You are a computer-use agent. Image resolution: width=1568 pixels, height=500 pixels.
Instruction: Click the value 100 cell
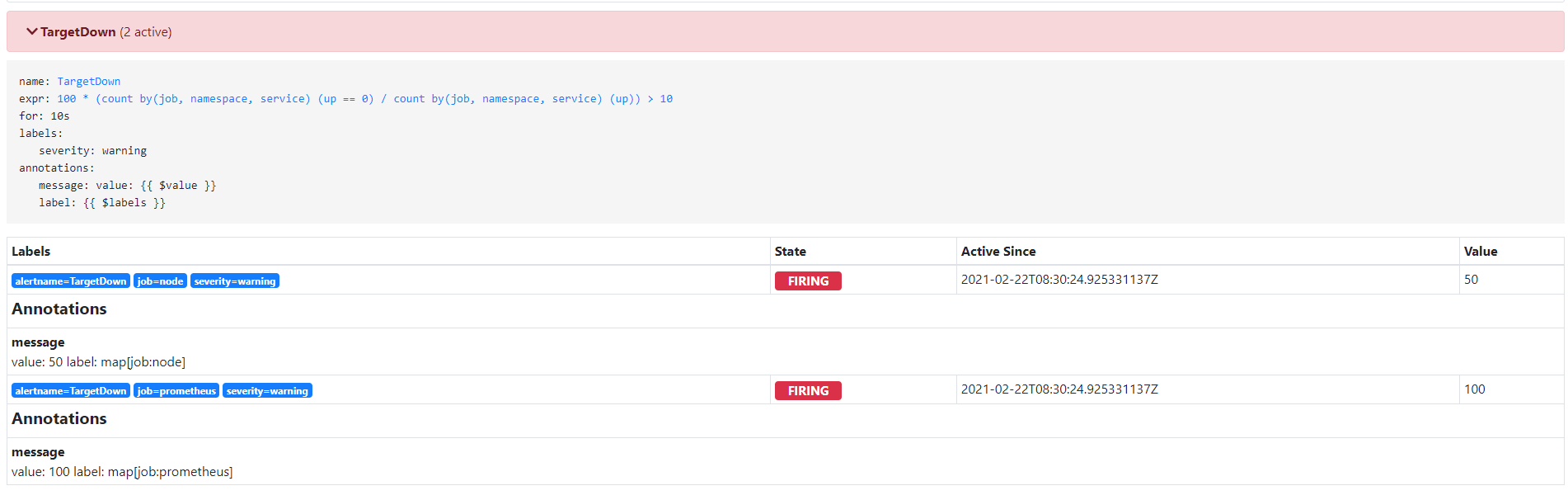point(1474,389)
